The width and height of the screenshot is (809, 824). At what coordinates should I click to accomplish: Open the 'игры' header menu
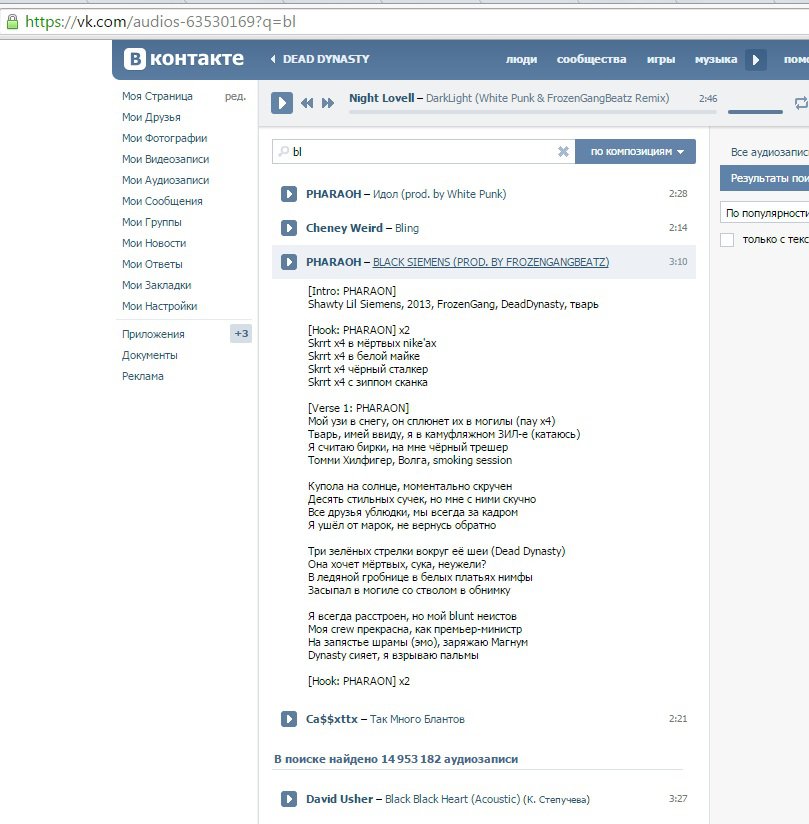point(661,59)
